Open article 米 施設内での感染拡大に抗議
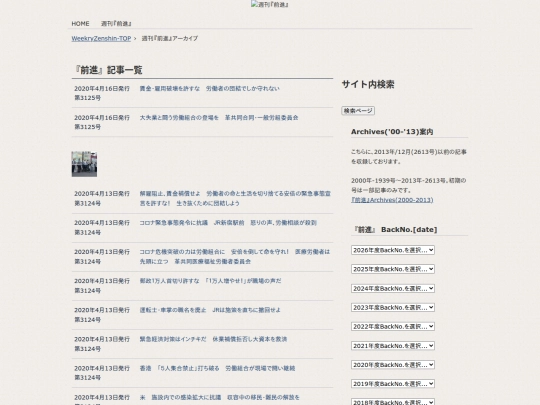This screenshot has width=540, height=405. (x=219, y=397)
